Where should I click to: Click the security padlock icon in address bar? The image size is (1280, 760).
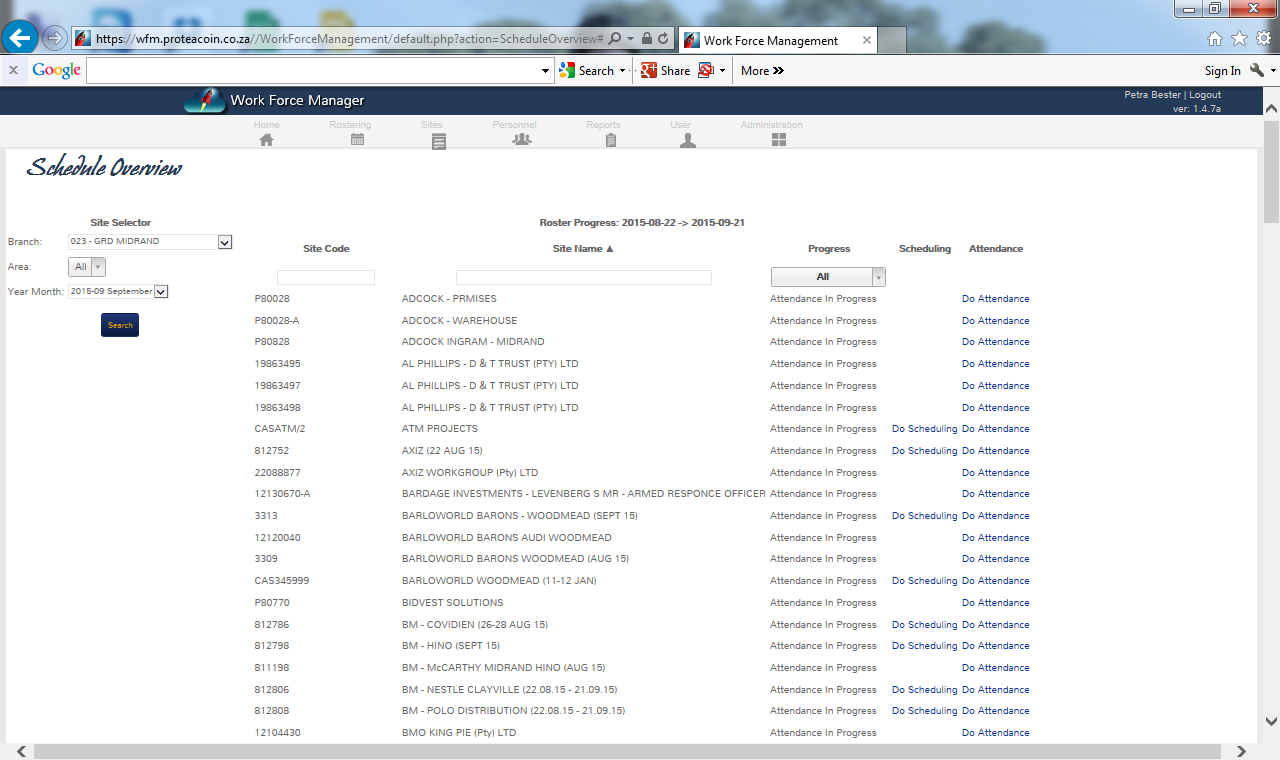click(647, 38)
